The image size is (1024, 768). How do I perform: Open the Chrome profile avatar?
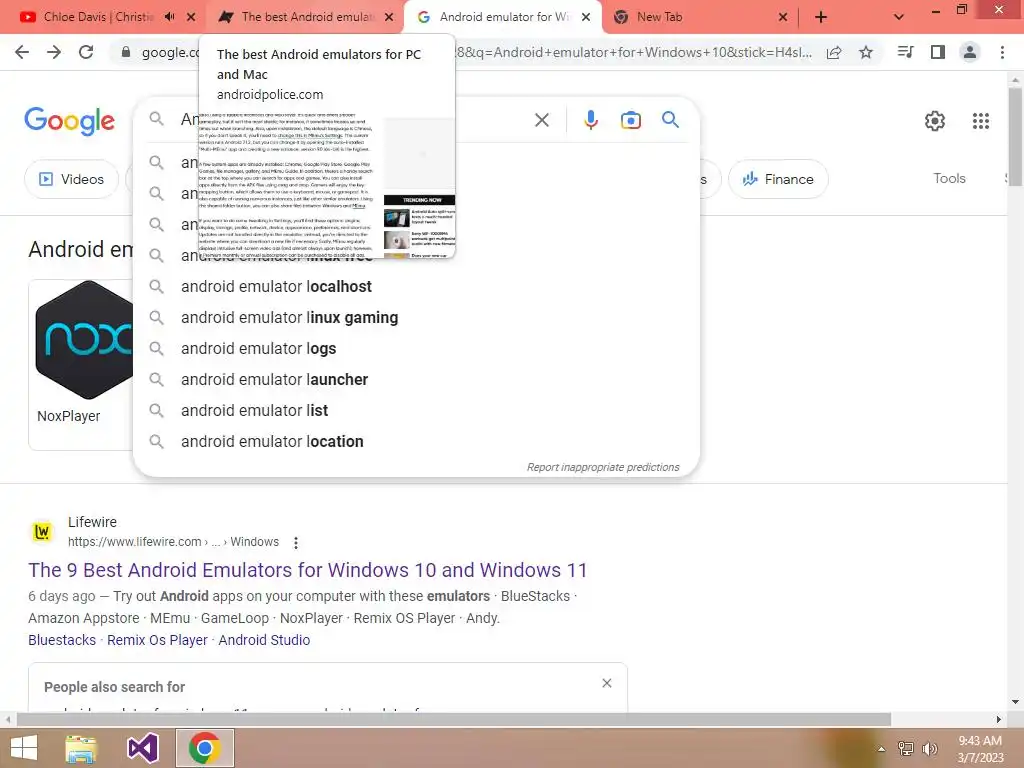[970, 52]
